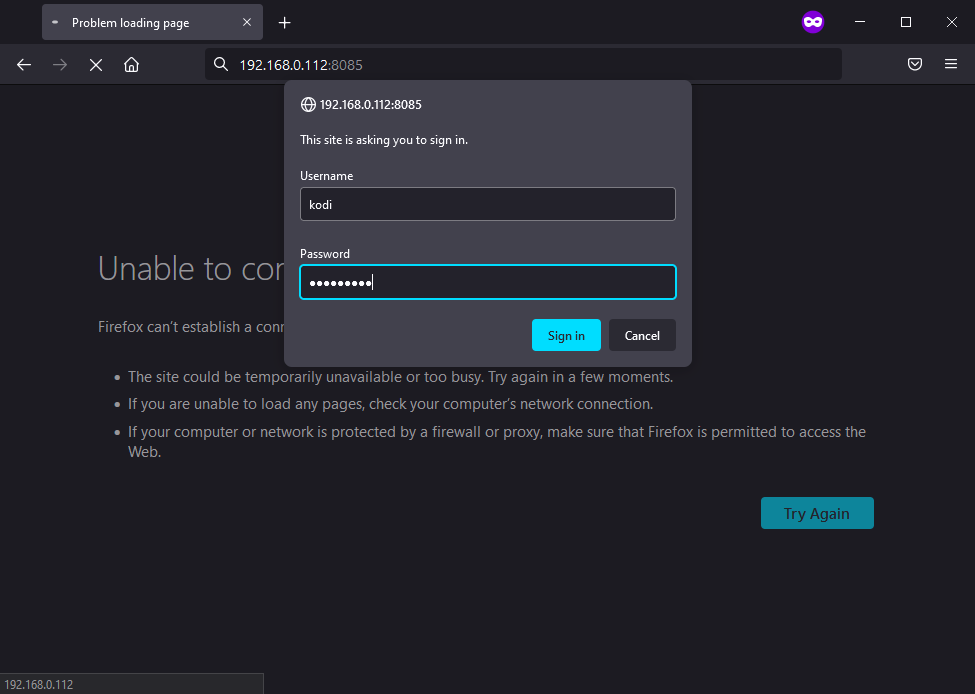Open the Firefox hamburger menu
The height and width of the screenshot is (694, 975).
[951, 64]
